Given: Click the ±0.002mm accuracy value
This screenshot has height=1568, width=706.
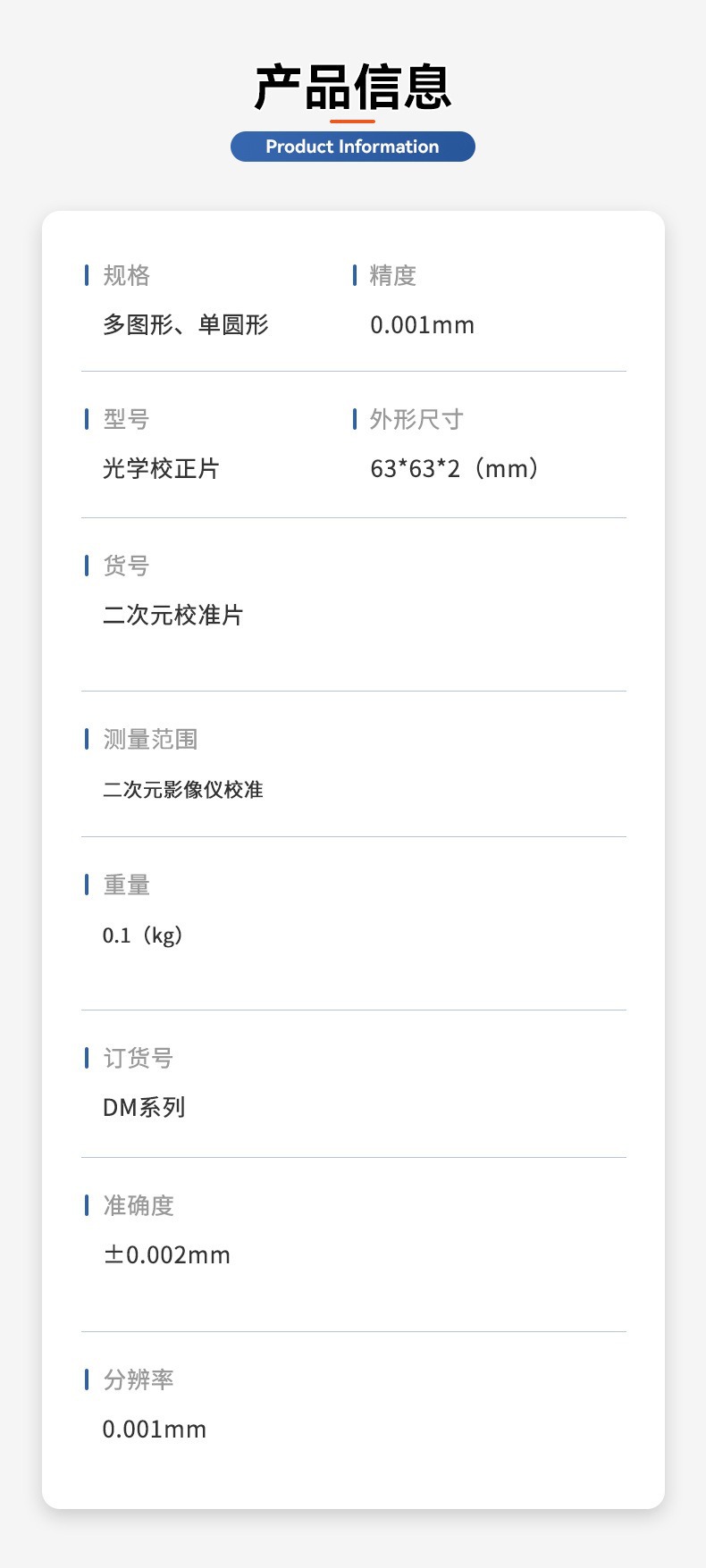Looking at the screenshot, I should 166,1254.
